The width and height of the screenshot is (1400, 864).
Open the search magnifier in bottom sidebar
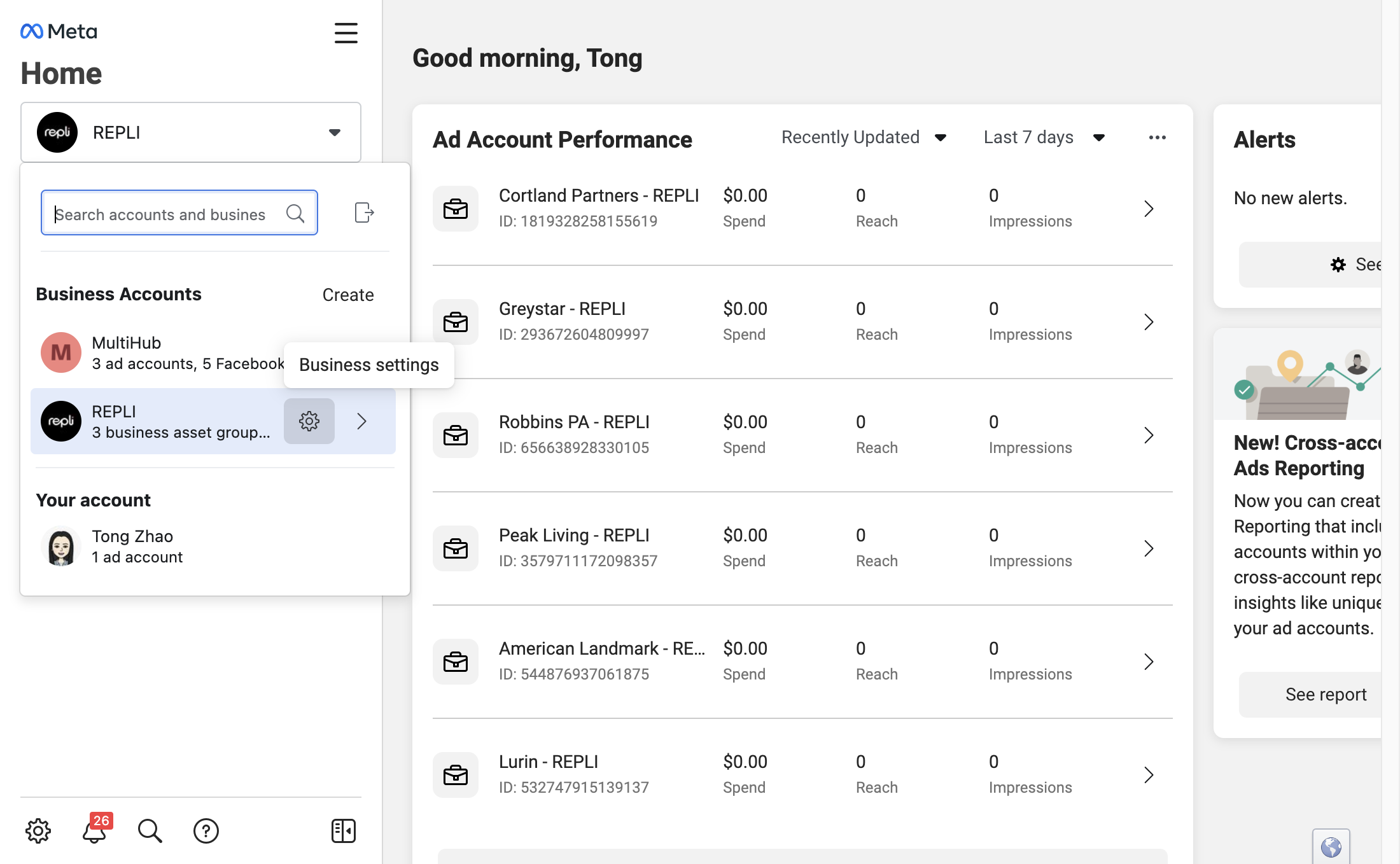pos(150,831)
